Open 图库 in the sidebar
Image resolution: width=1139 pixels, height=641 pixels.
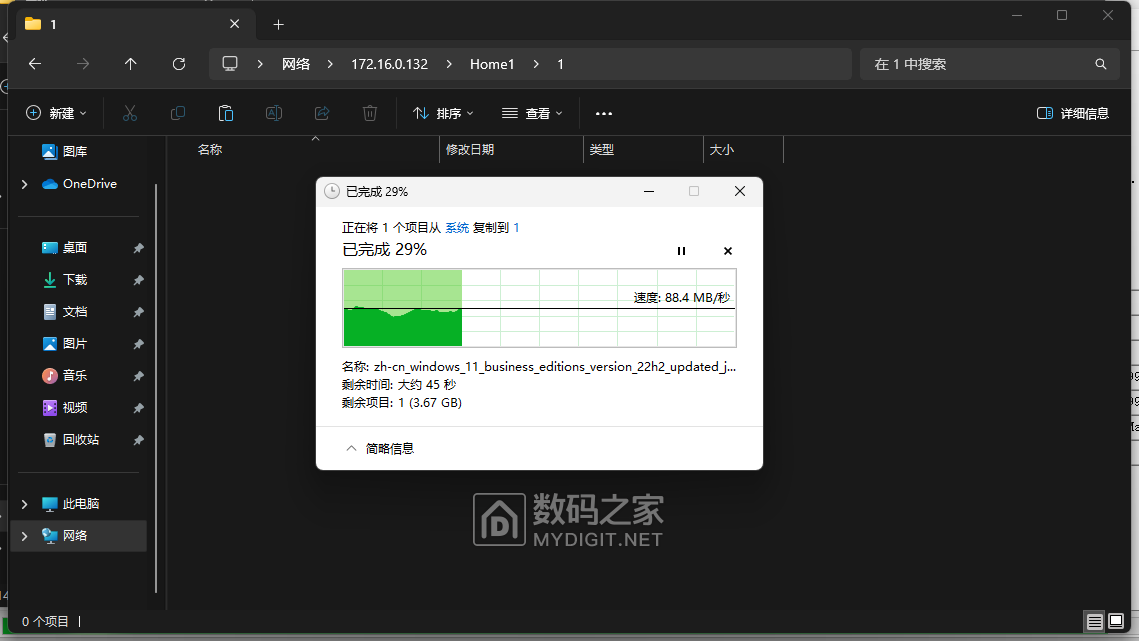(x=74, y=151)
